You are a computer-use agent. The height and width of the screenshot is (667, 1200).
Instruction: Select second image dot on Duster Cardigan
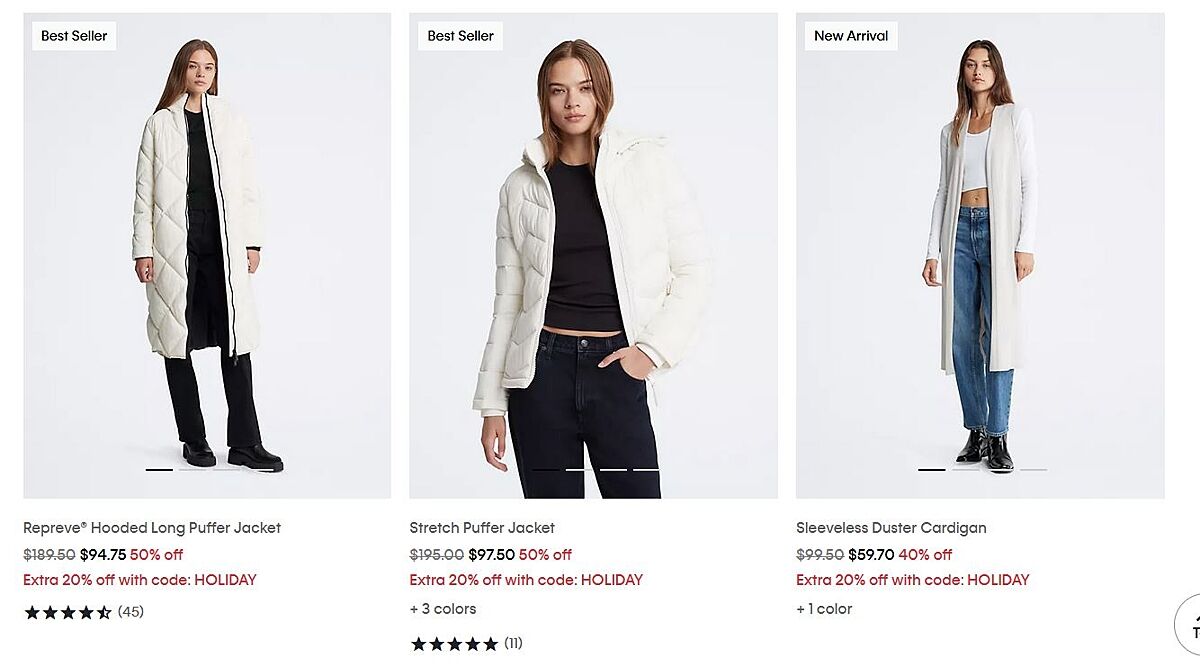coord(965,469)
